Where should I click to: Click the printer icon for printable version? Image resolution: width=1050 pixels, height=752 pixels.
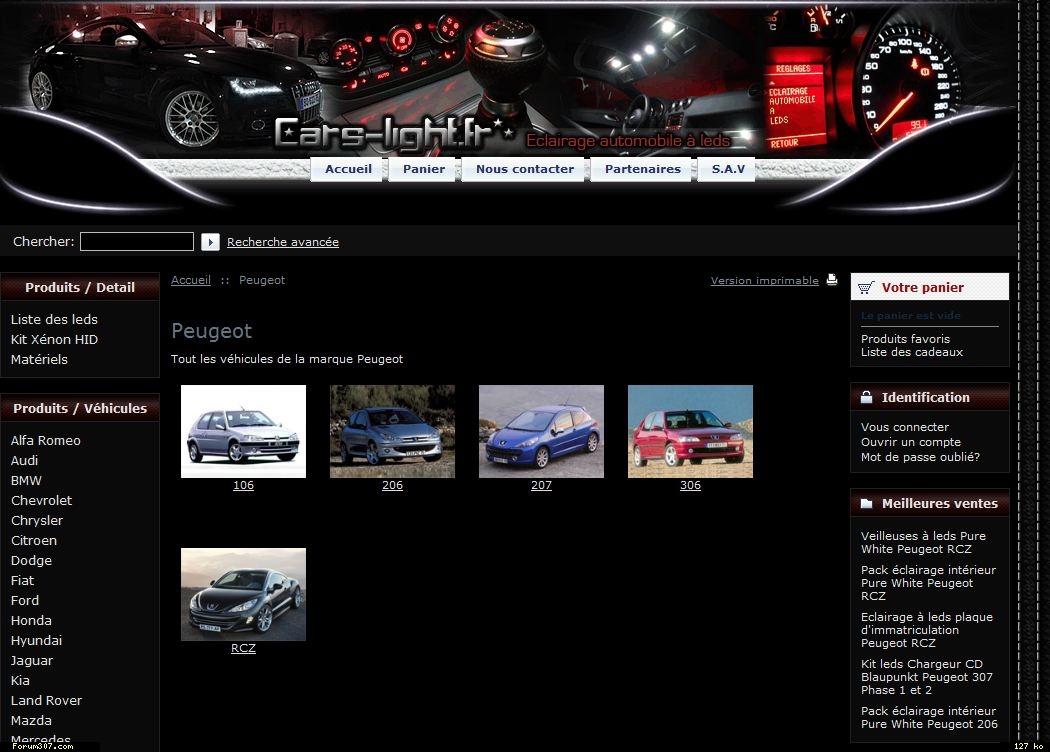coord(831,280)
